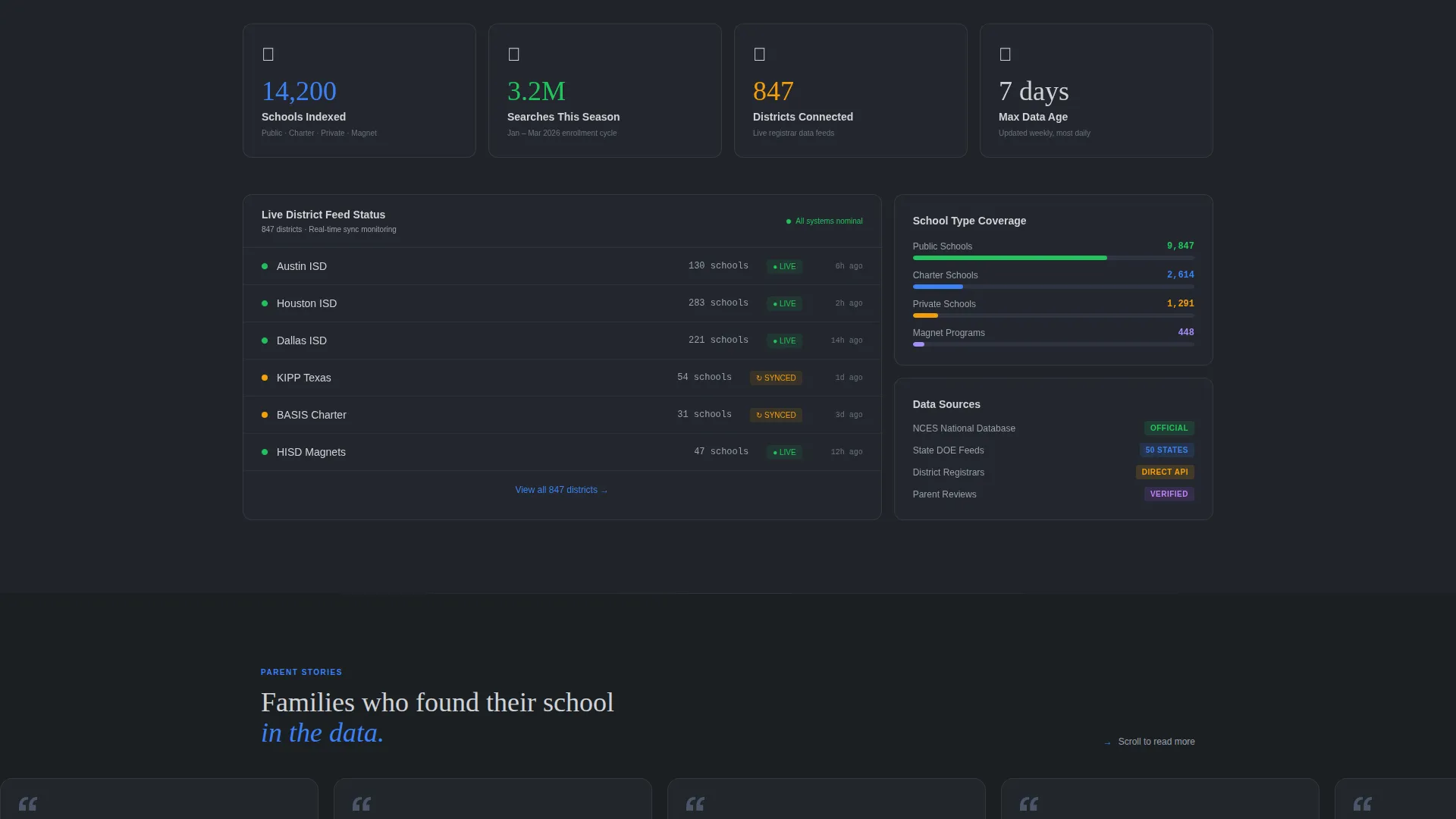Viewport: 1456px width, 819px height.
Task: Click the LIVE badge on Dallas ISD row
Action: pyautogui.click(x=784, y=340)
